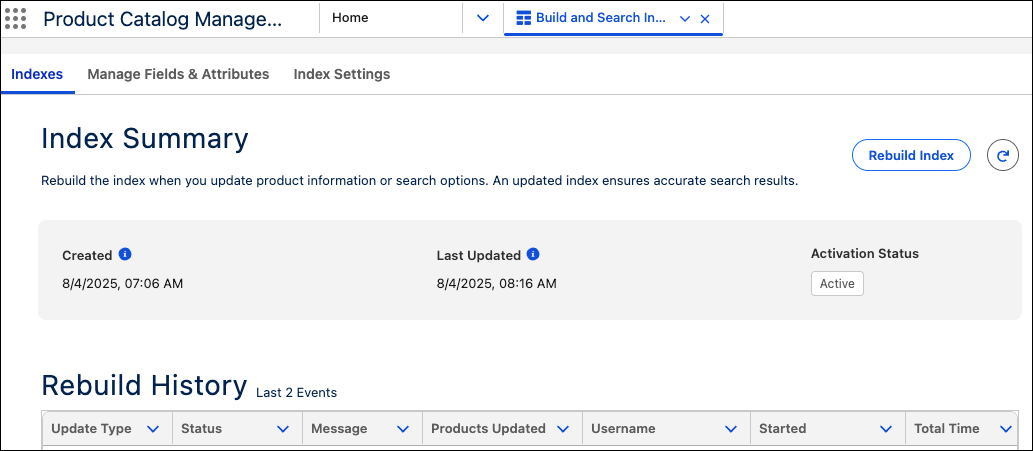This screenshot has width=1033, height=451.
Task: Open Message column menu chevron
Action: 403,429
